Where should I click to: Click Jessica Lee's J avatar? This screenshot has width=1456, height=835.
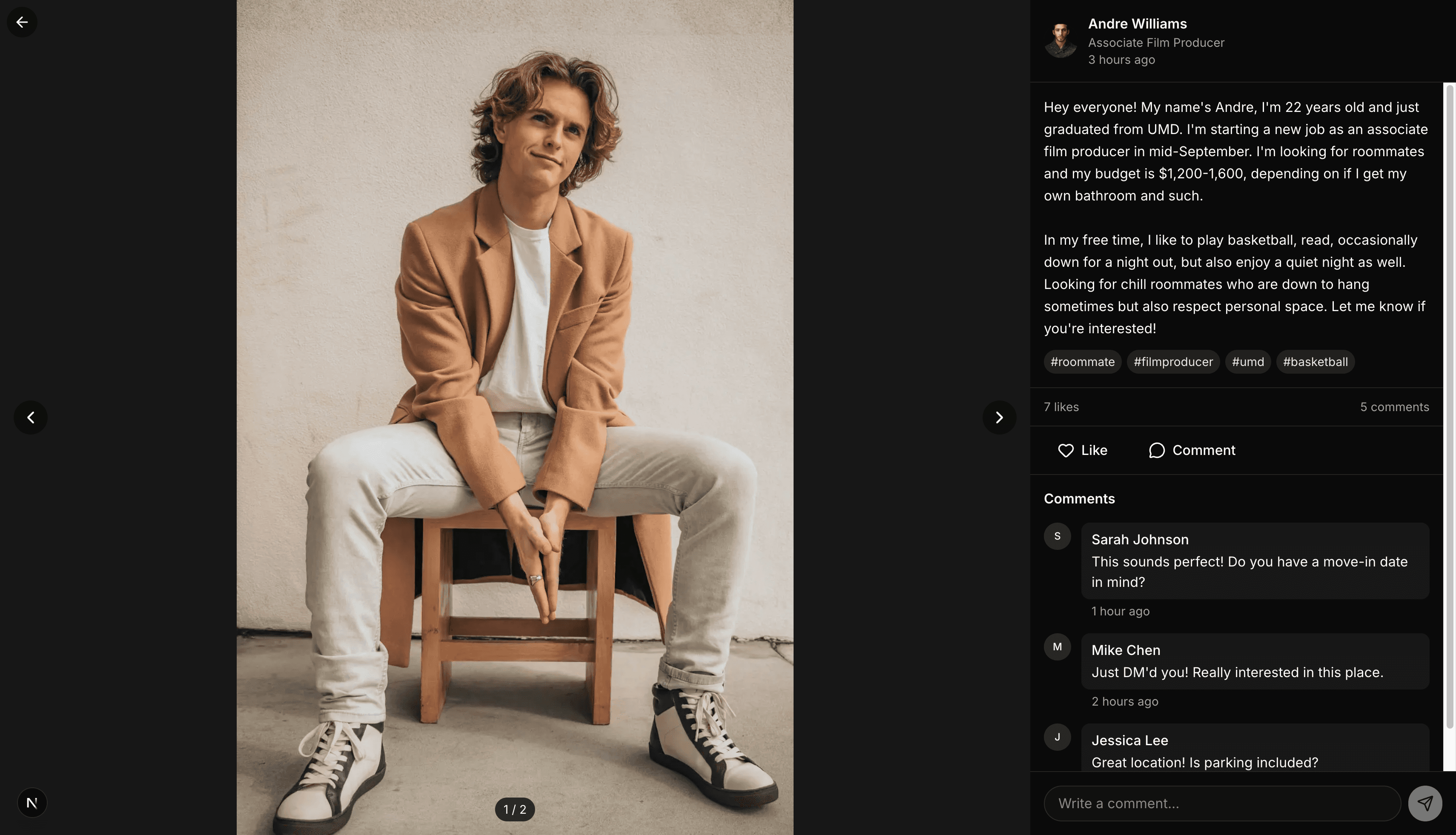[x=1057, y=737]
